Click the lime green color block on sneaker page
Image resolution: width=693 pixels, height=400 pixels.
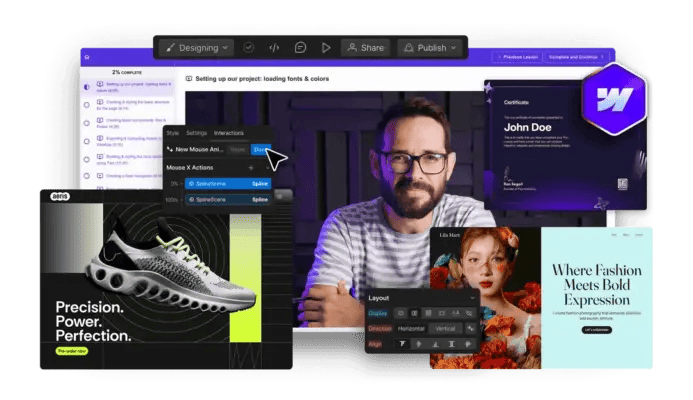coord(245,278)
